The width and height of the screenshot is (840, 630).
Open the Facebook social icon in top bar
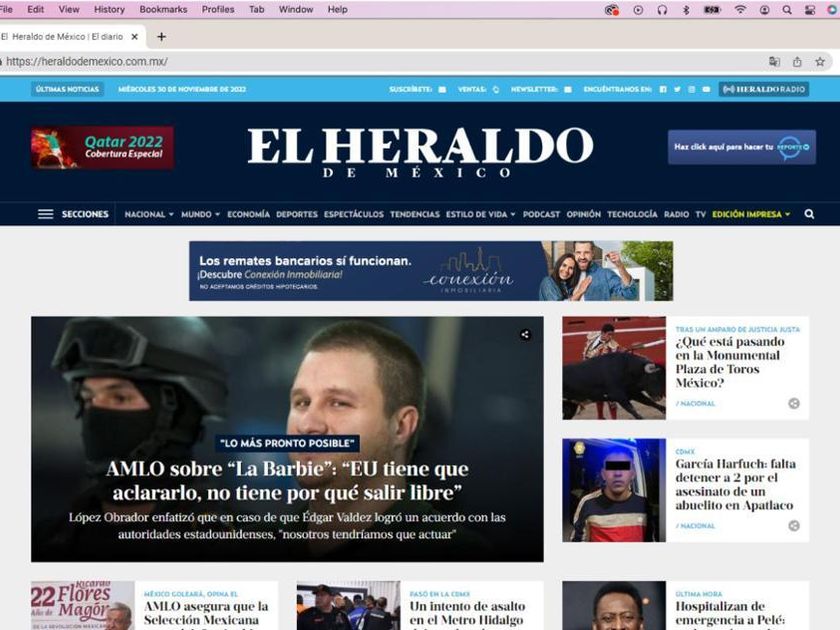coord(663,89)
